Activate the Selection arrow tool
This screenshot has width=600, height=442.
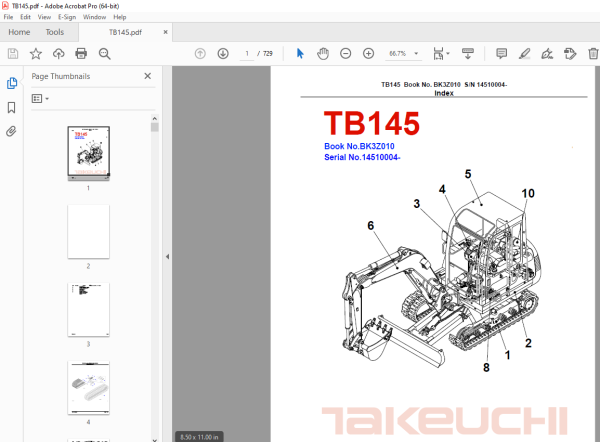300,54
